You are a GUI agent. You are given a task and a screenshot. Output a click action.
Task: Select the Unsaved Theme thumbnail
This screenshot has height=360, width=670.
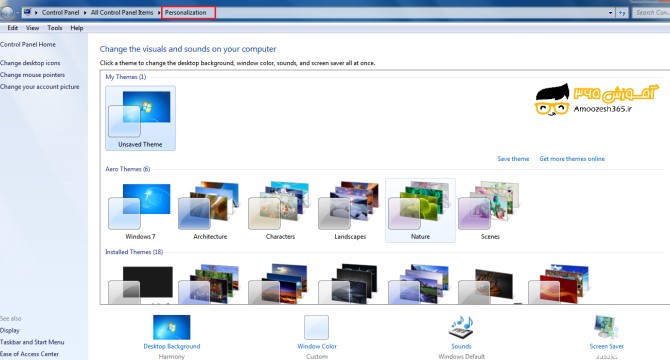(140, 118)
